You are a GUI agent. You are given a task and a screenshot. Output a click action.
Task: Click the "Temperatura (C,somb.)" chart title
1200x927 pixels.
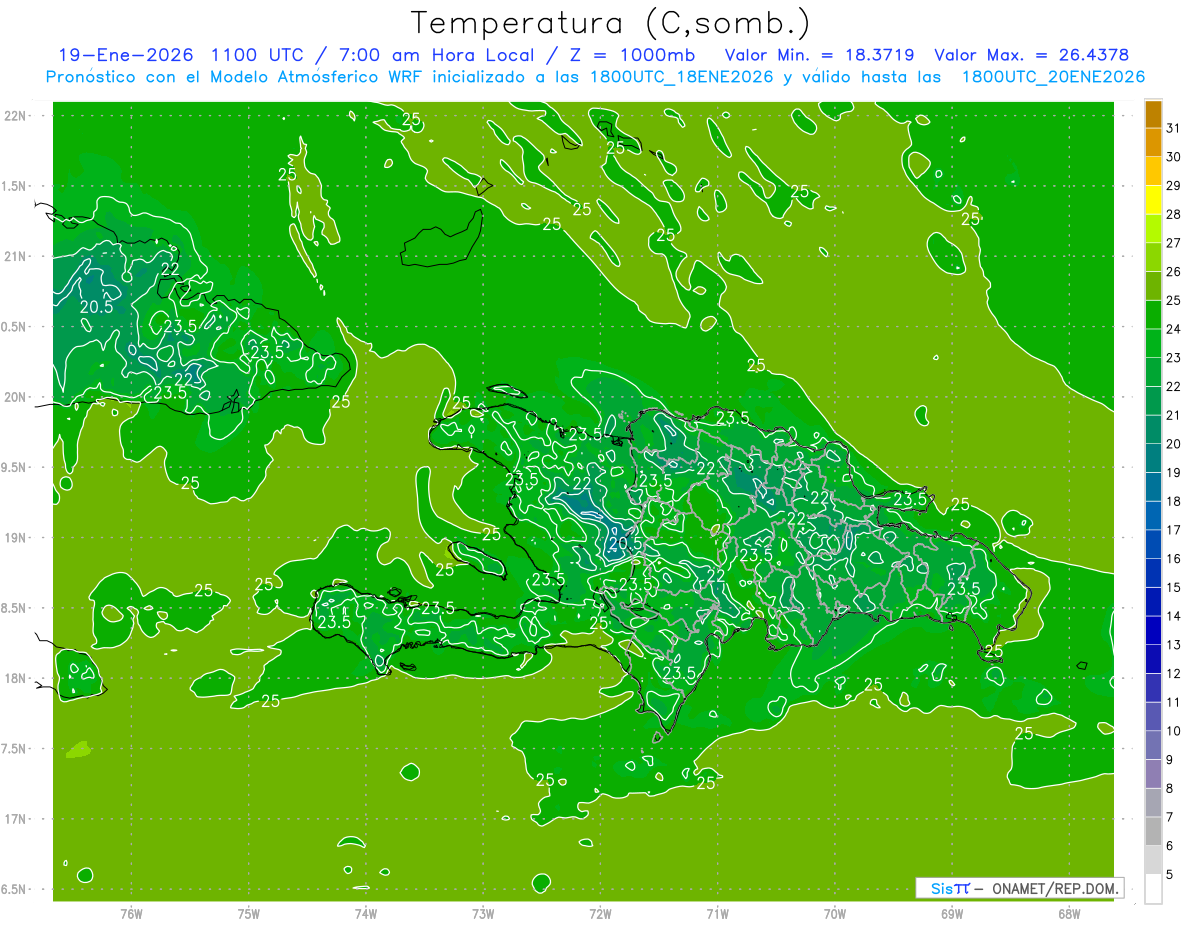pyautogui.click(x=611, y=22)
